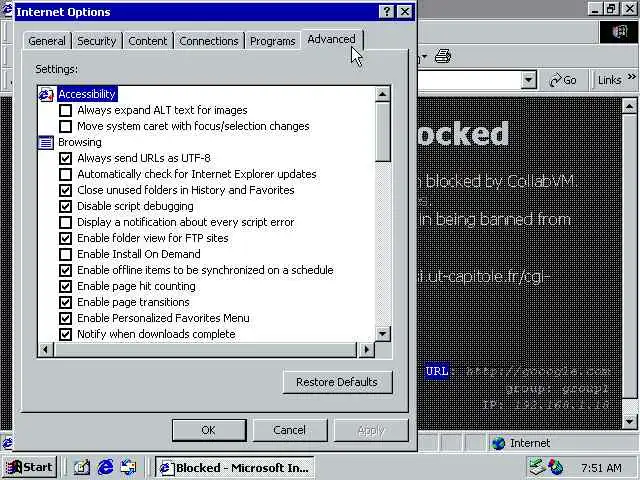Open the browser address bar dropdown
The image size is (640, 480).
pyautogui.click(x=529, y=80)
